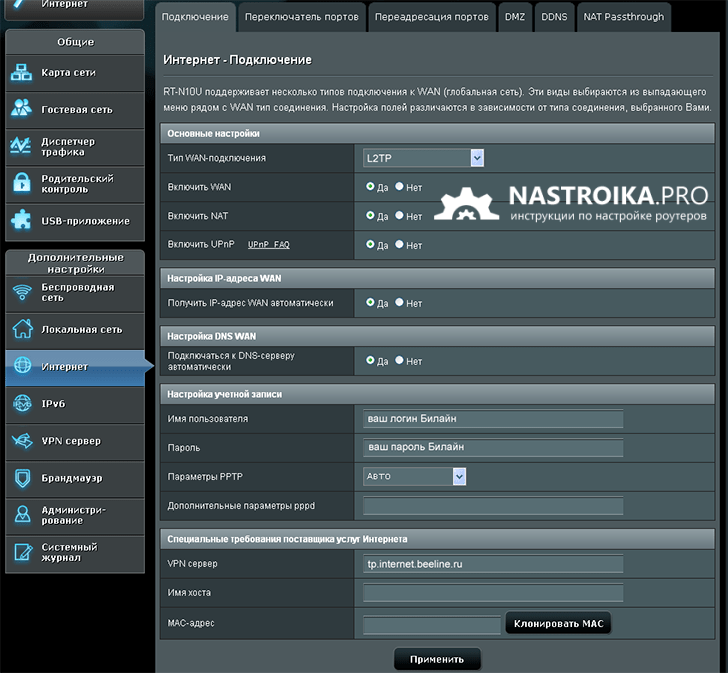Open the USB-приложение puzzle icon
728x673 pixels.
point(21,220)
